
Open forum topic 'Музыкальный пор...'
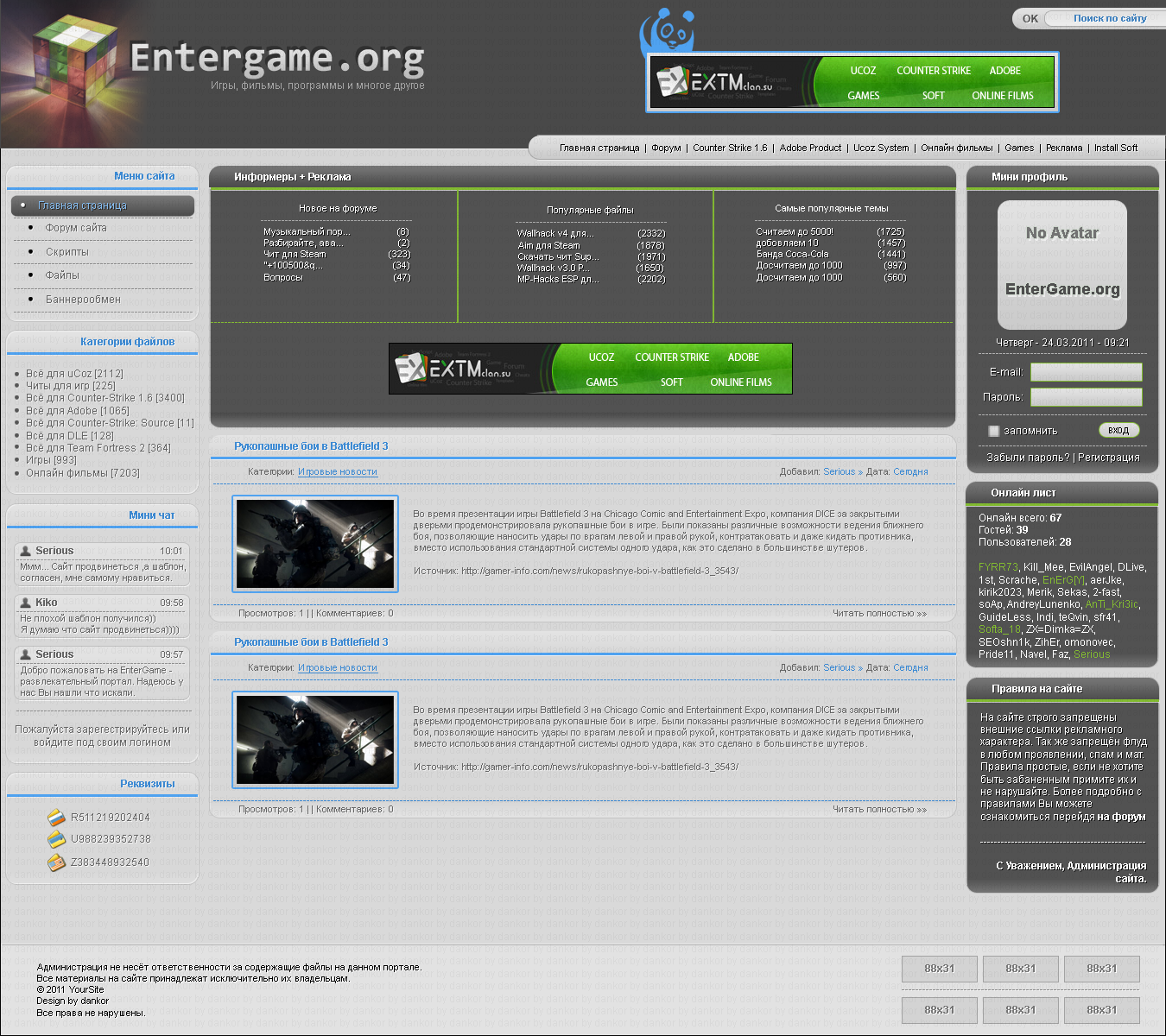pyautogui.click(x=307, y=232)
